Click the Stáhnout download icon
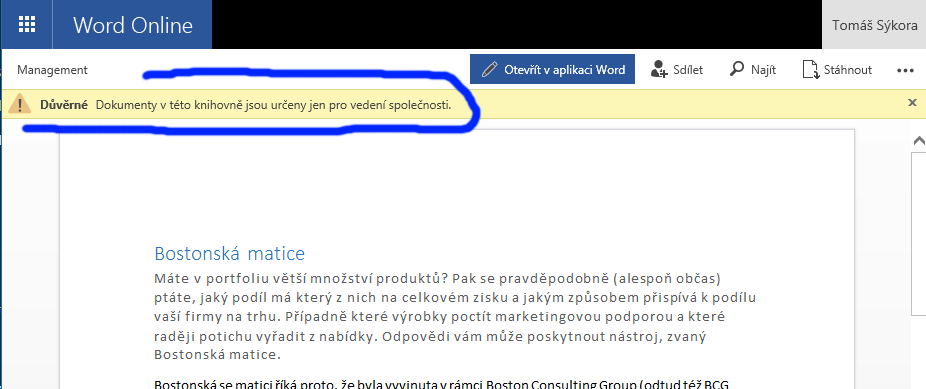The height and width of the screenshot is (389, 926). pos(811,69)
